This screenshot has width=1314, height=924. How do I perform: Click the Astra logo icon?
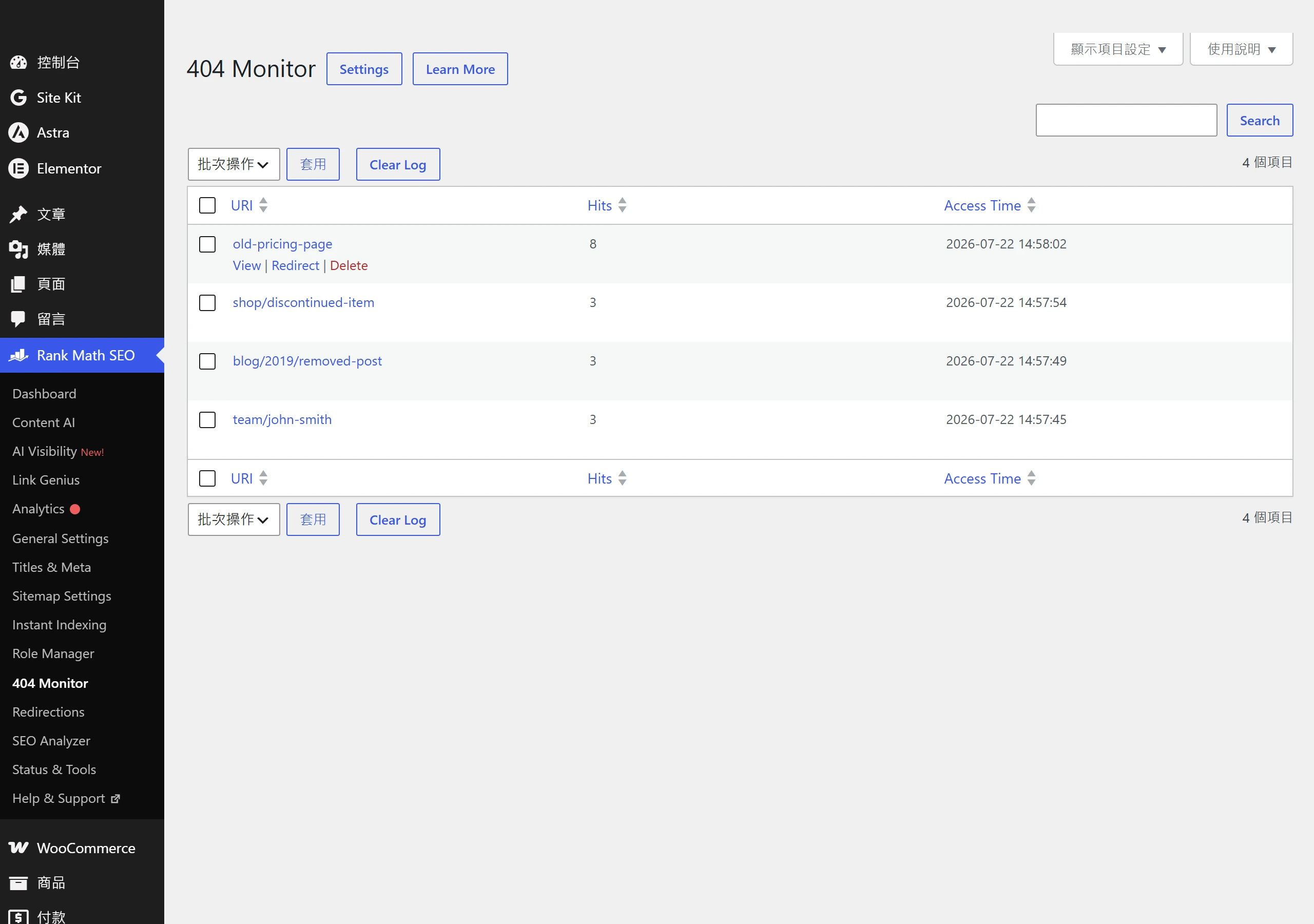click(x=18, y=133)
